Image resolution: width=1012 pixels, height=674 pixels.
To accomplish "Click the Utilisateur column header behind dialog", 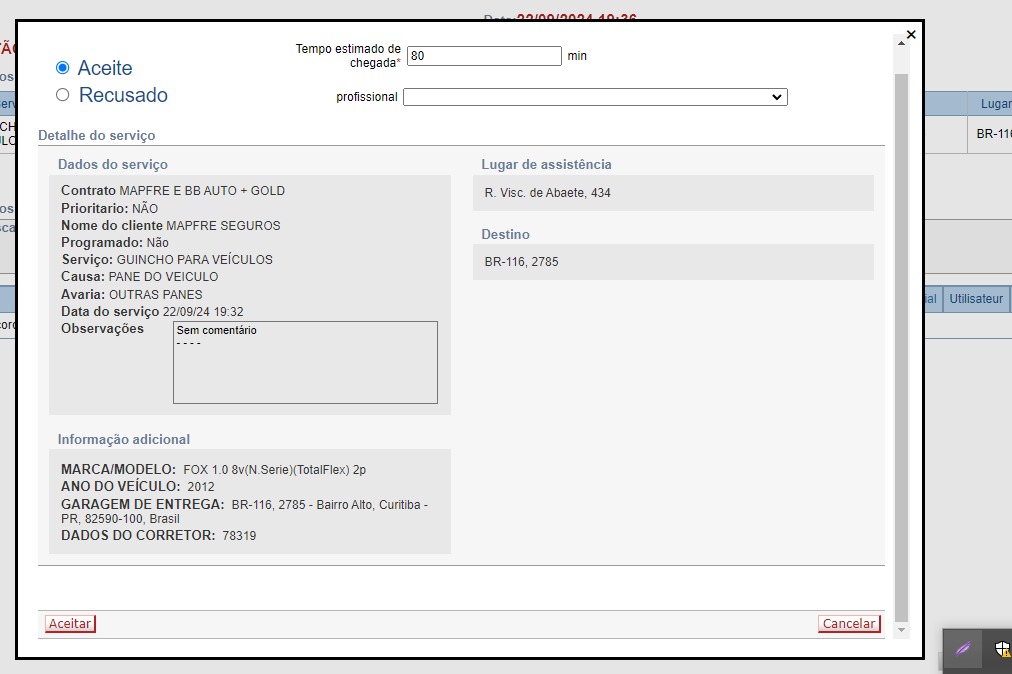I will pyautogui.click(x=976, y=299).
